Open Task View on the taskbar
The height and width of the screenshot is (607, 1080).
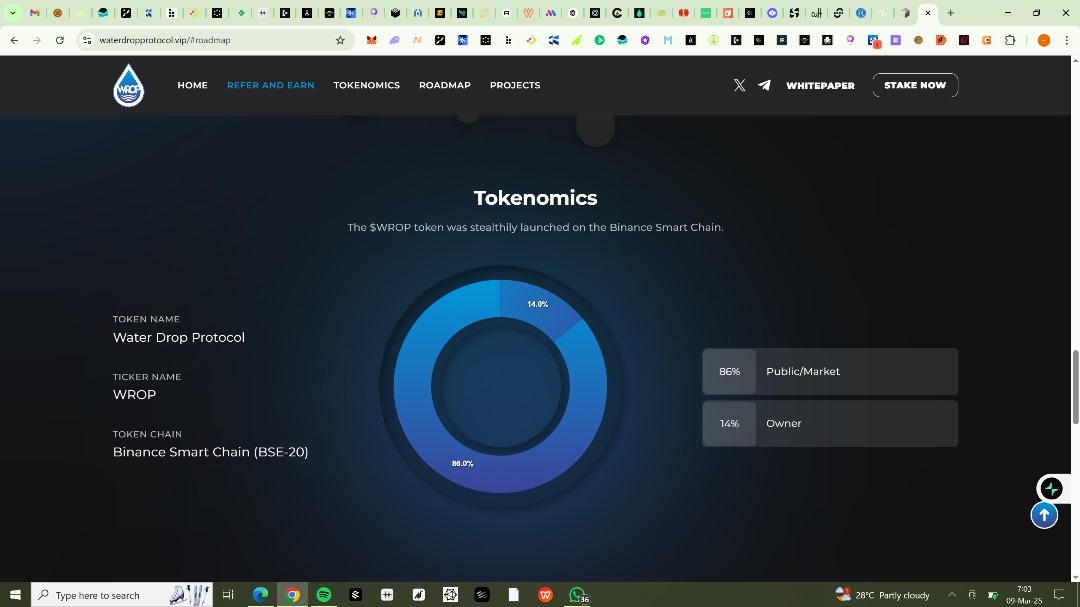click(228, 595)
